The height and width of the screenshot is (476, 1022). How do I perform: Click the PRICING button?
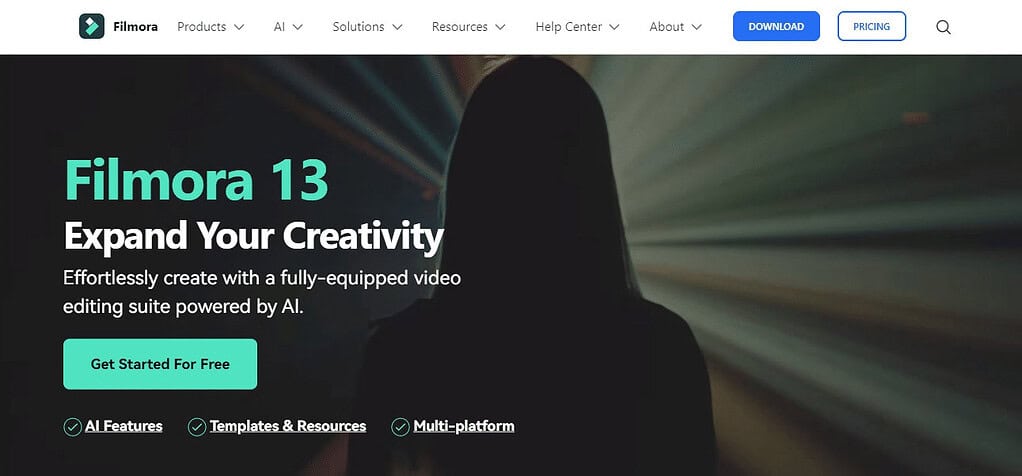click(x=871, y=26)
